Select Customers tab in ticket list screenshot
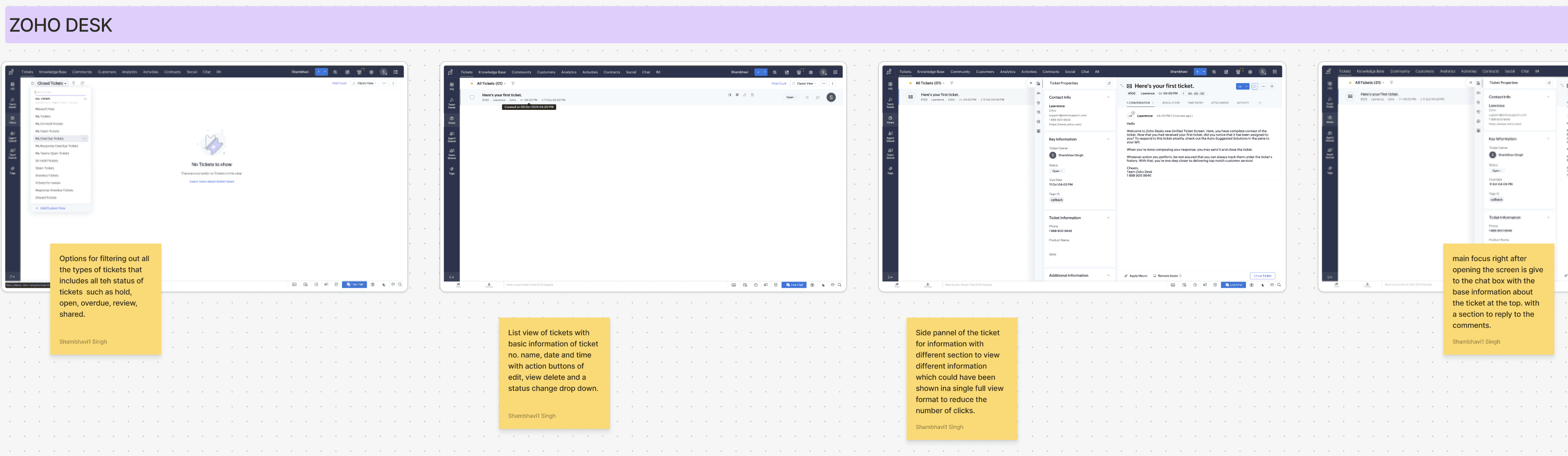The image size is (1568, 456). coord(546,72)
